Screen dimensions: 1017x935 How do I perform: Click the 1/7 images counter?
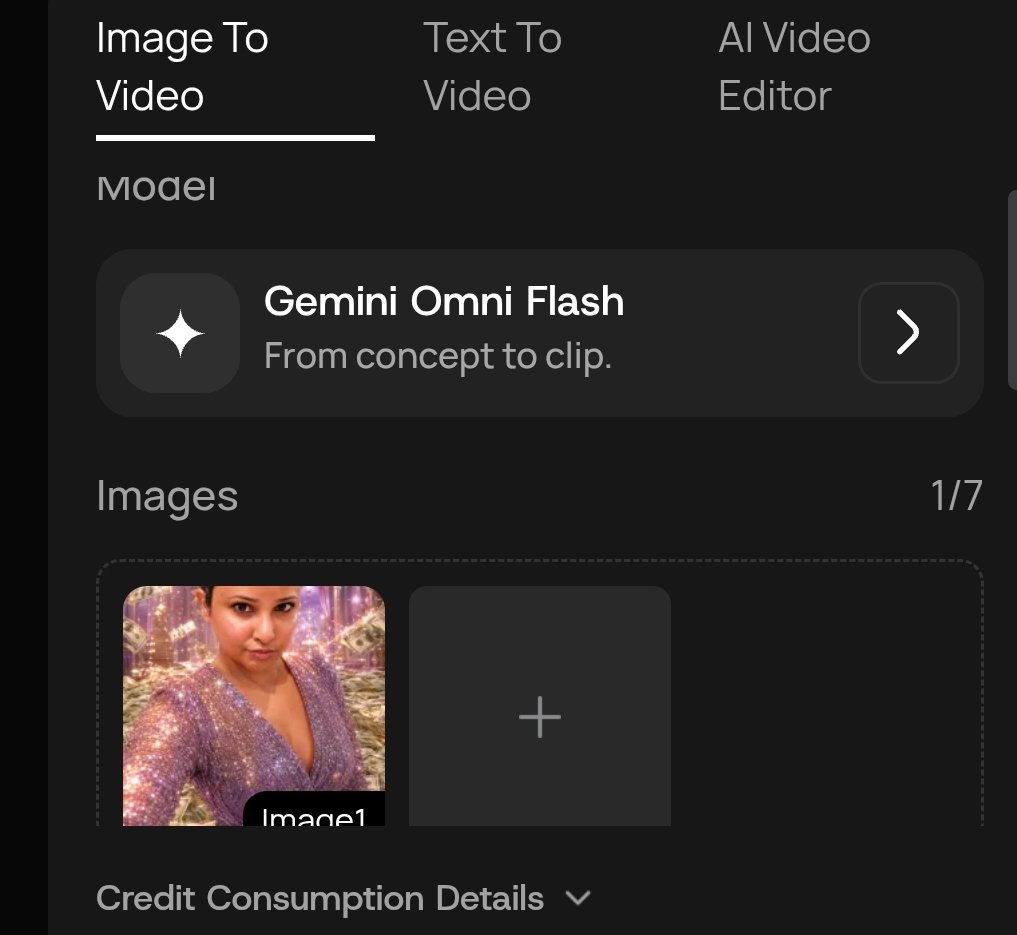click(957, 496)
